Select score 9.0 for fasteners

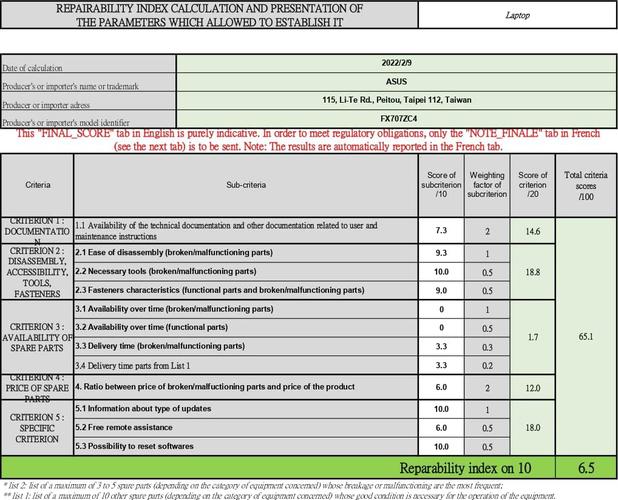[441, 291]
